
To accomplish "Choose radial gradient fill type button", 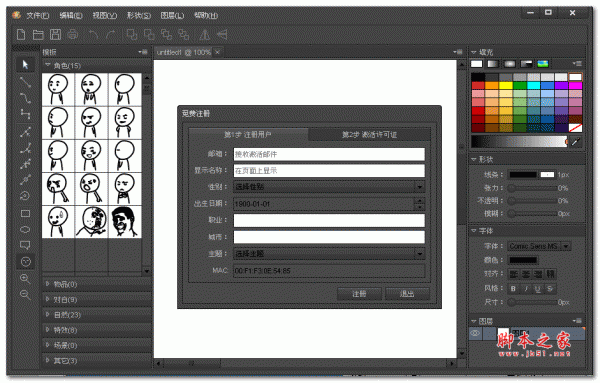I will [509, 64].
